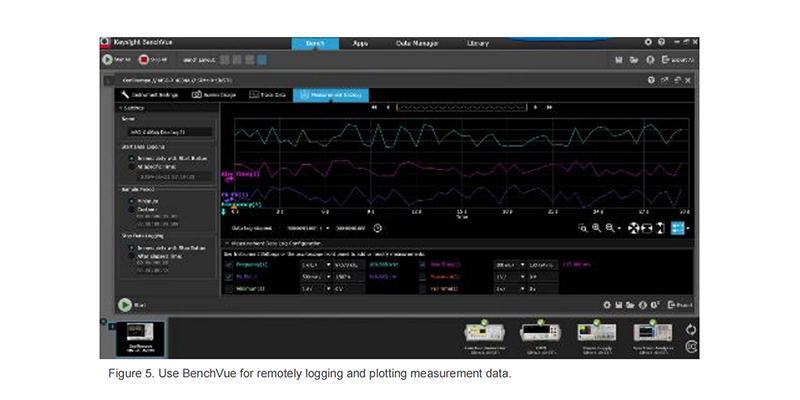Click the data overview scrubber strip
Screen dimensions: 800x400
[x=462, y=107]
